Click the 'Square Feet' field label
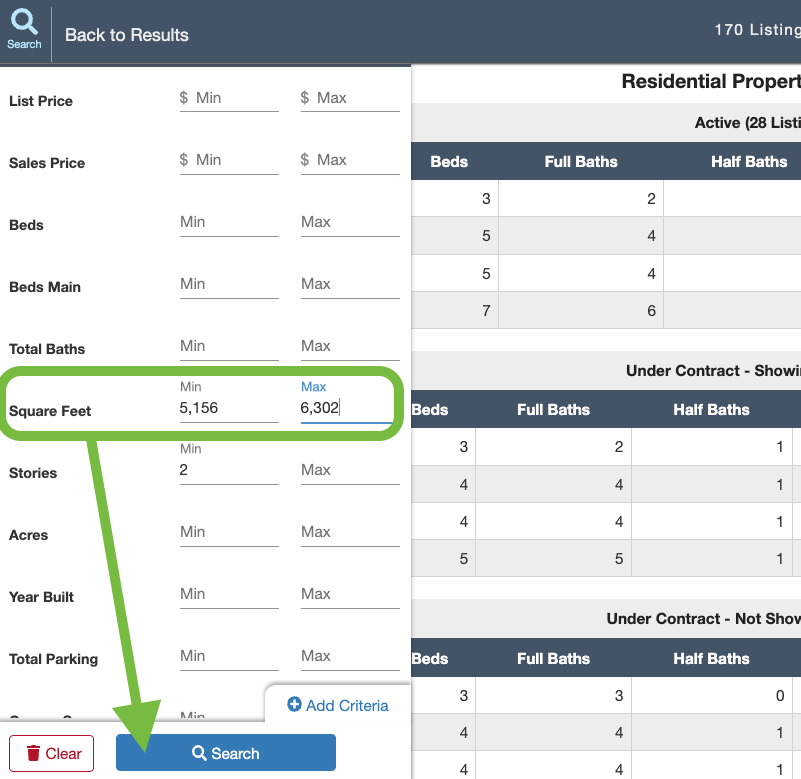 pyautogui.click(x=50, y=411)
